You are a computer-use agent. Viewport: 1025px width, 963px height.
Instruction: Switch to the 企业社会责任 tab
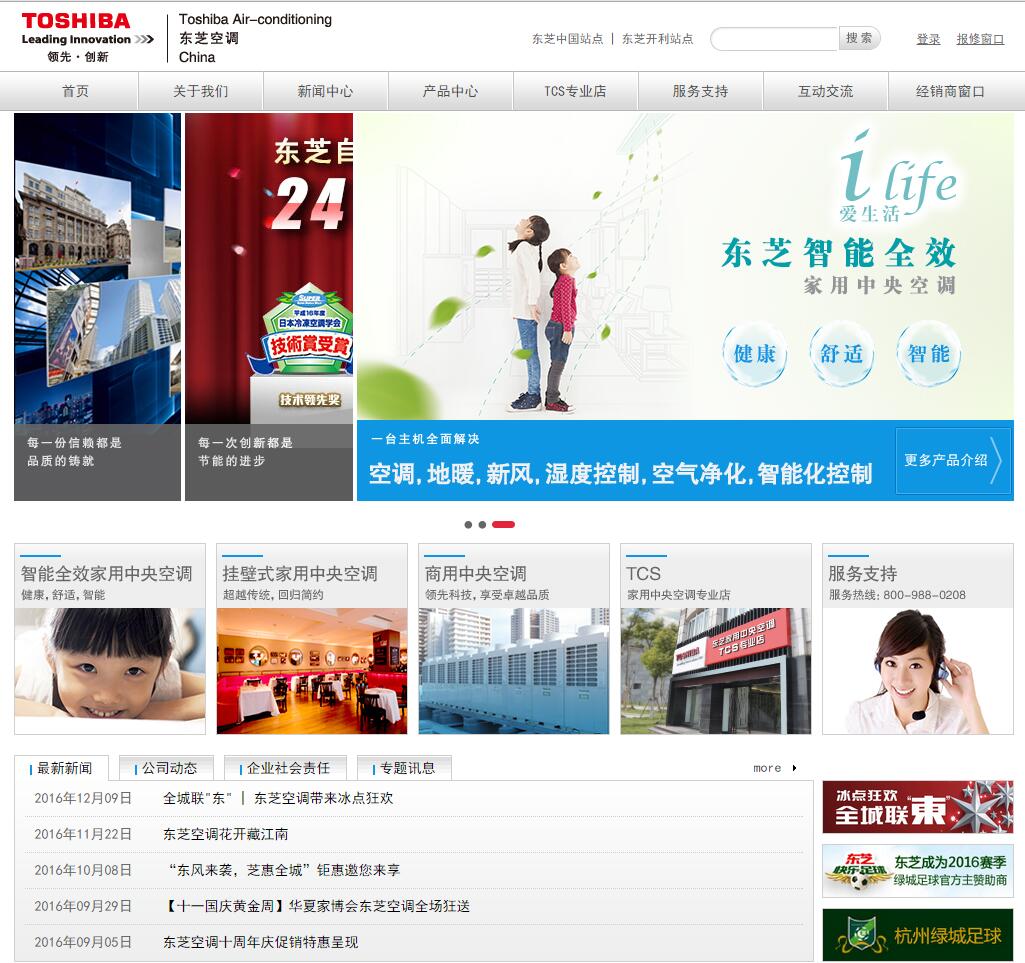[x=285, y=768]
